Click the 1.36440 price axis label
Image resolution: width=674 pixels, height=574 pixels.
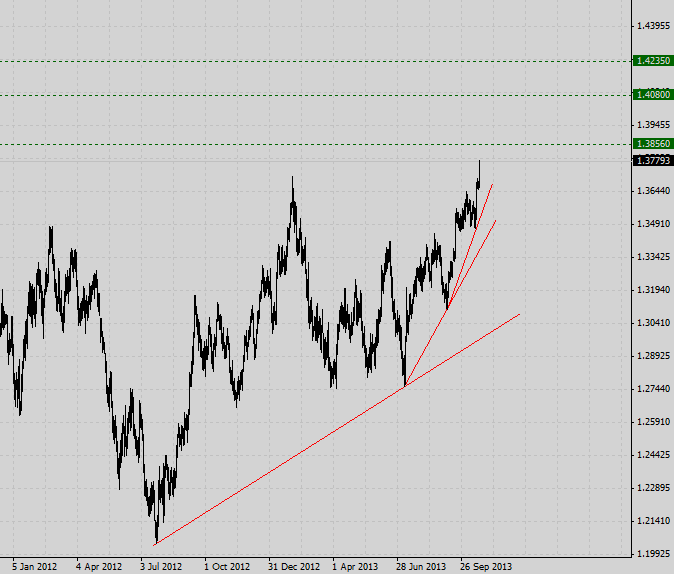click(653, 190)
